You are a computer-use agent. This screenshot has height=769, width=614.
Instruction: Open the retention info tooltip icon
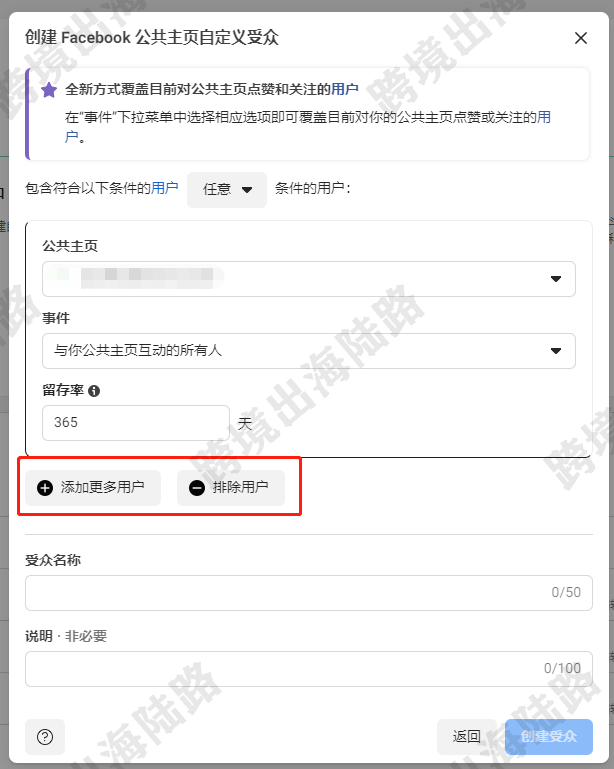click(x=94, y=391)
